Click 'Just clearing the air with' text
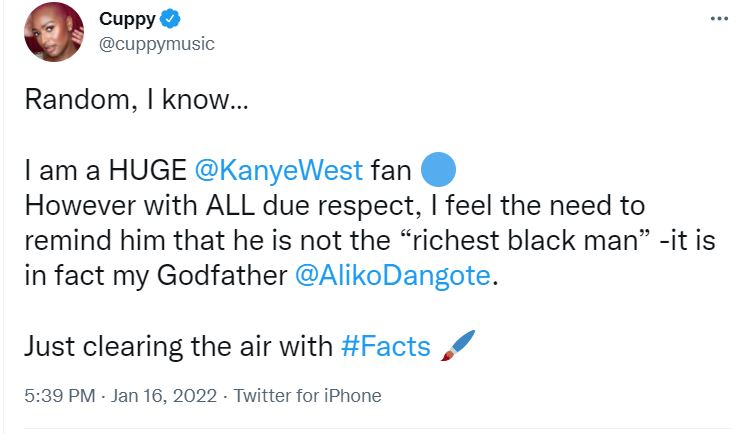747x434 pixels. coord(177,347)
